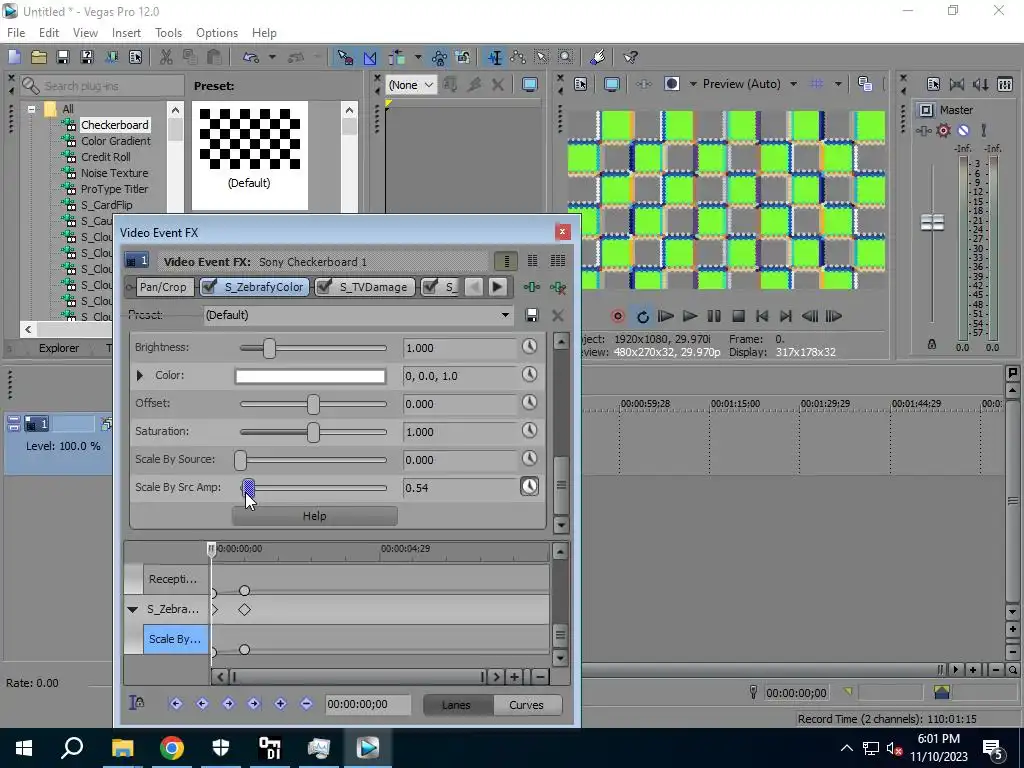The height and width of the screenshot is (768, 1024).
Task: Open the Preview (Auto) quality dropdown
Action: coord(793,84)
